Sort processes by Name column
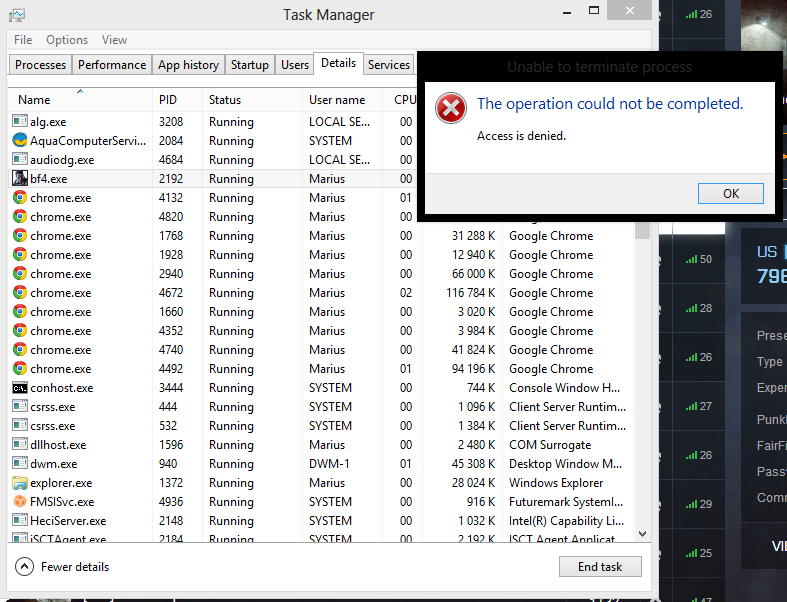This screenshot has width=787, height=602. 80,99
